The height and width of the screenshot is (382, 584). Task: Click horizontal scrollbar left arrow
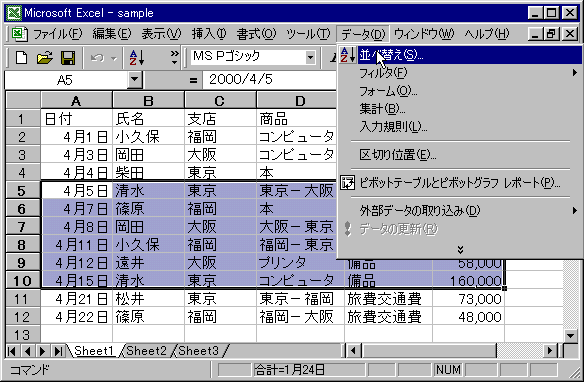click(x=353, y=351)
